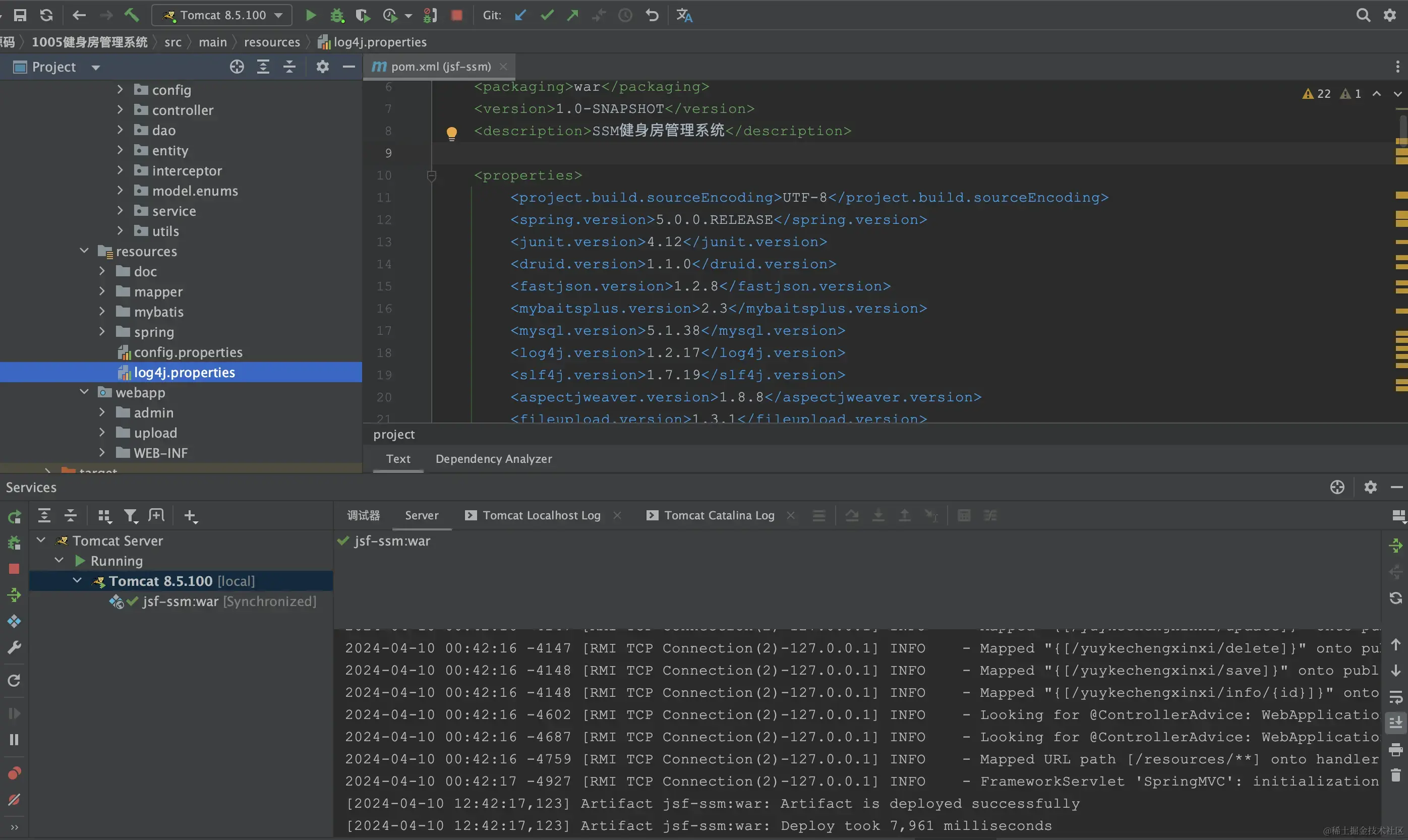1408x840 pixels.
Task: Close the pom.xml editor tab
Action: click(503, 66)
